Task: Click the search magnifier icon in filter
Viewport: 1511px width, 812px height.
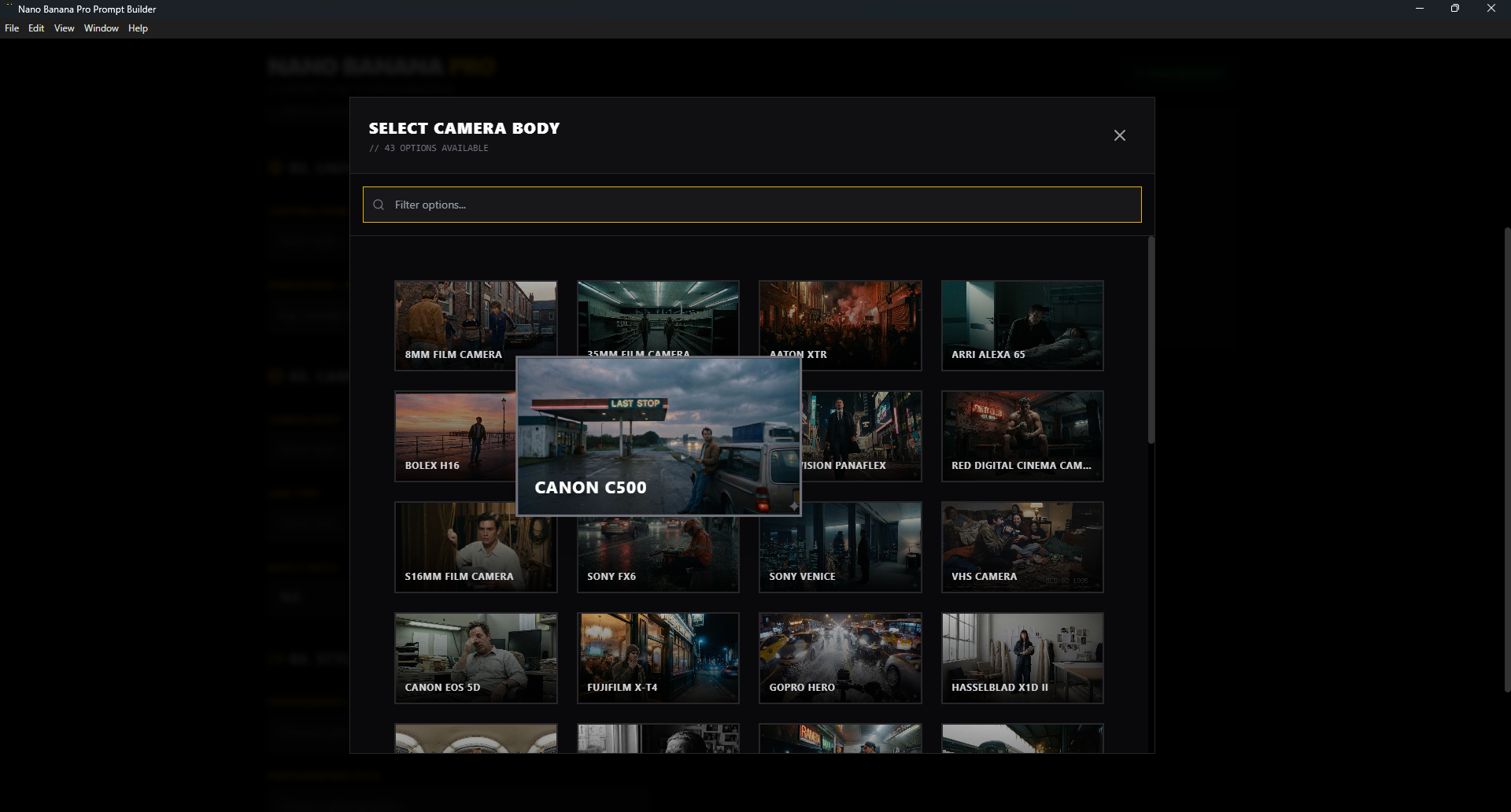Action: pyautogui.click(x=379, y=205)
